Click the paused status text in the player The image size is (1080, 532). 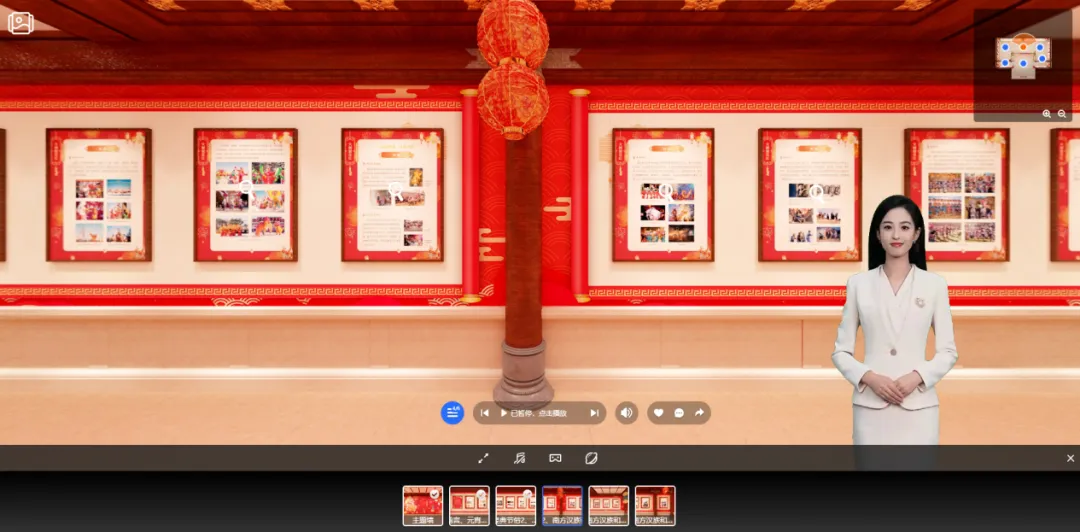click(539, 413)
